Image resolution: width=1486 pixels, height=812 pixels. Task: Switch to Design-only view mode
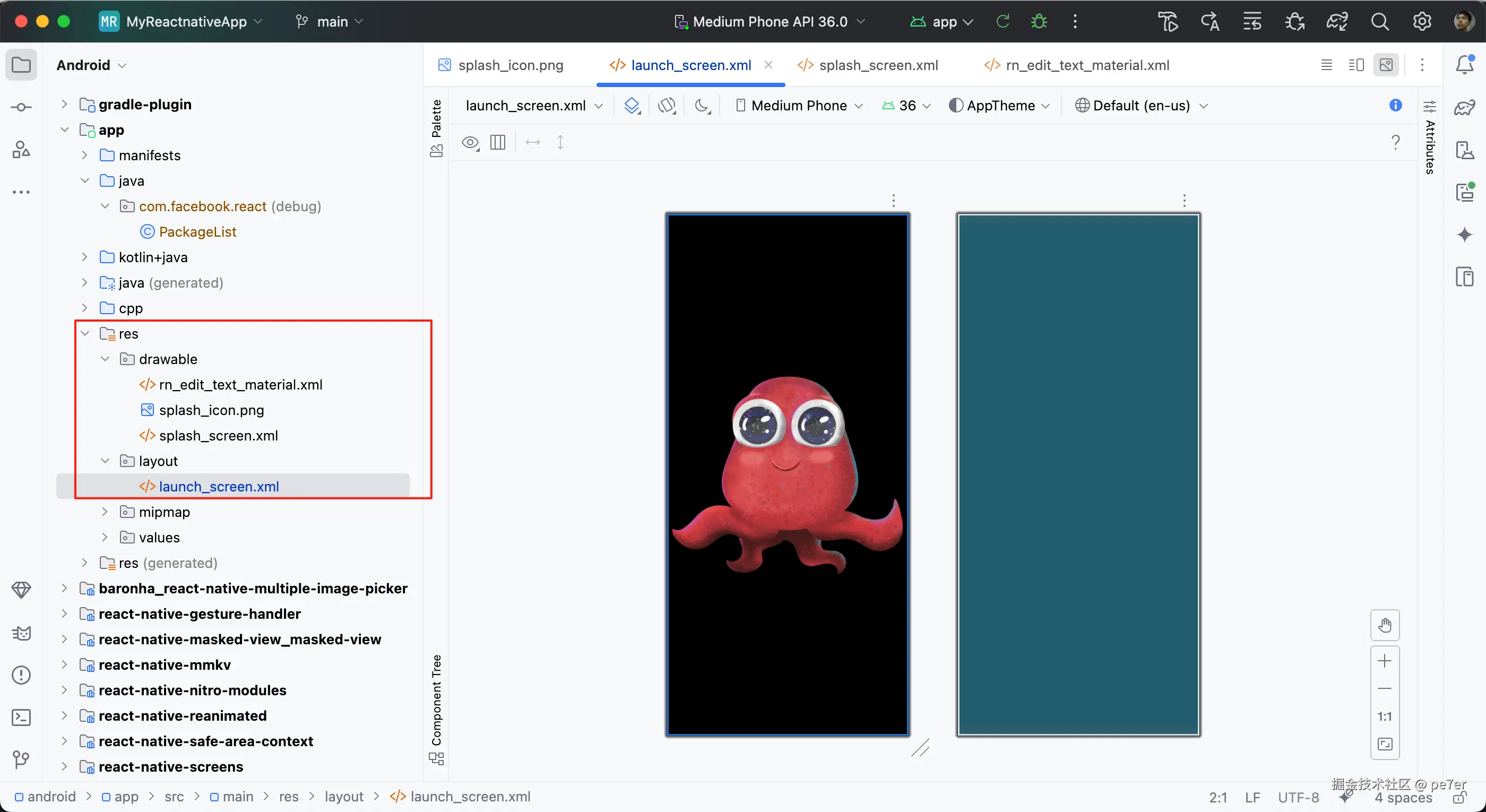pyautogui.click(x=1386, y=65)
